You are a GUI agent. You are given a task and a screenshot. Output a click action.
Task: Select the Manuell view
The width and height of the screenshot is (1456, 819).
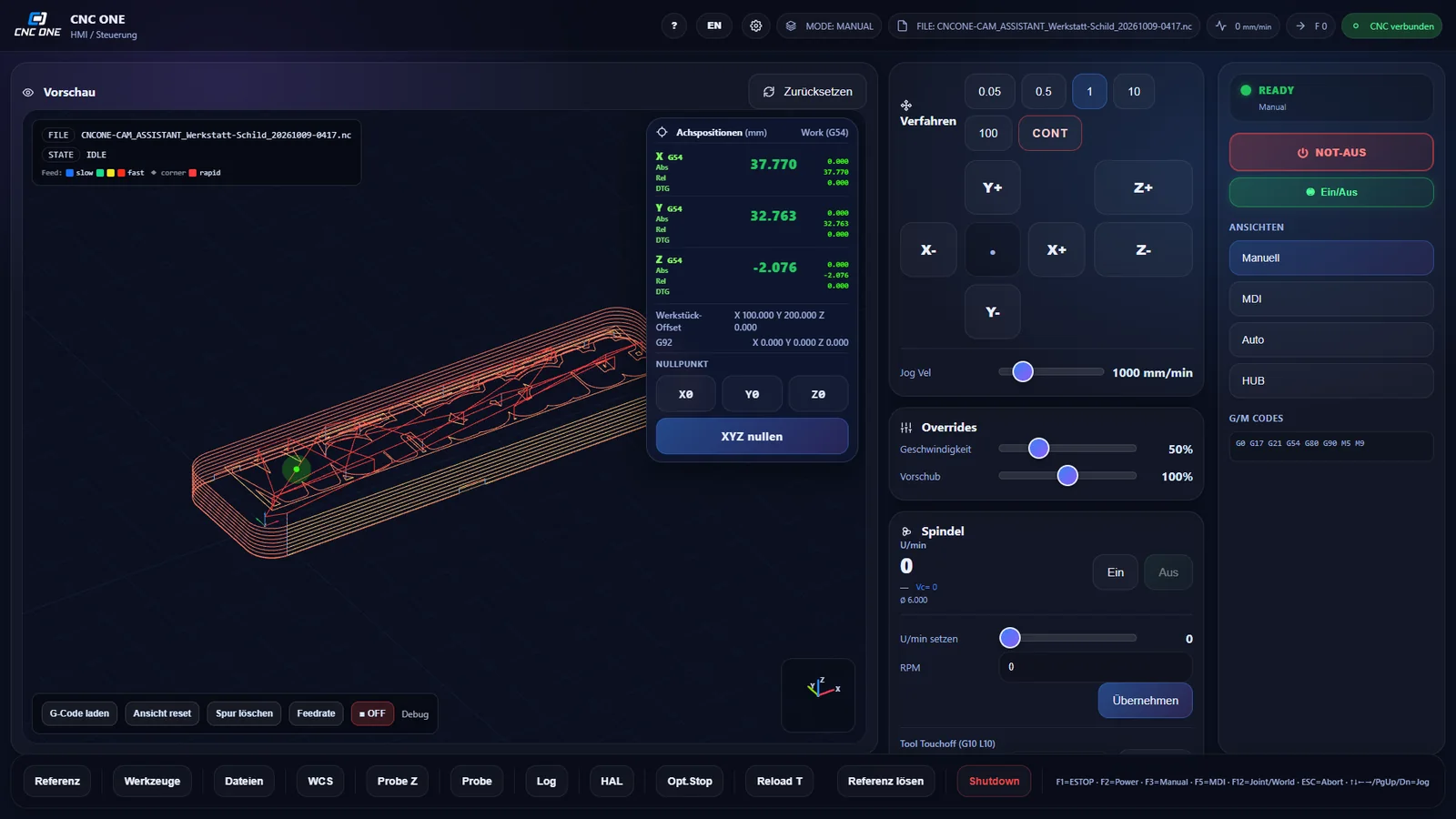coord(1331,258)
